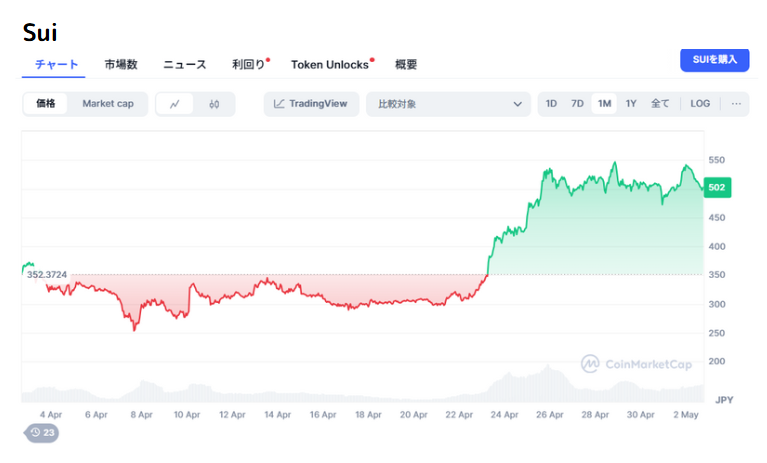Select the 1Y time range

click(x=631, y=104)
